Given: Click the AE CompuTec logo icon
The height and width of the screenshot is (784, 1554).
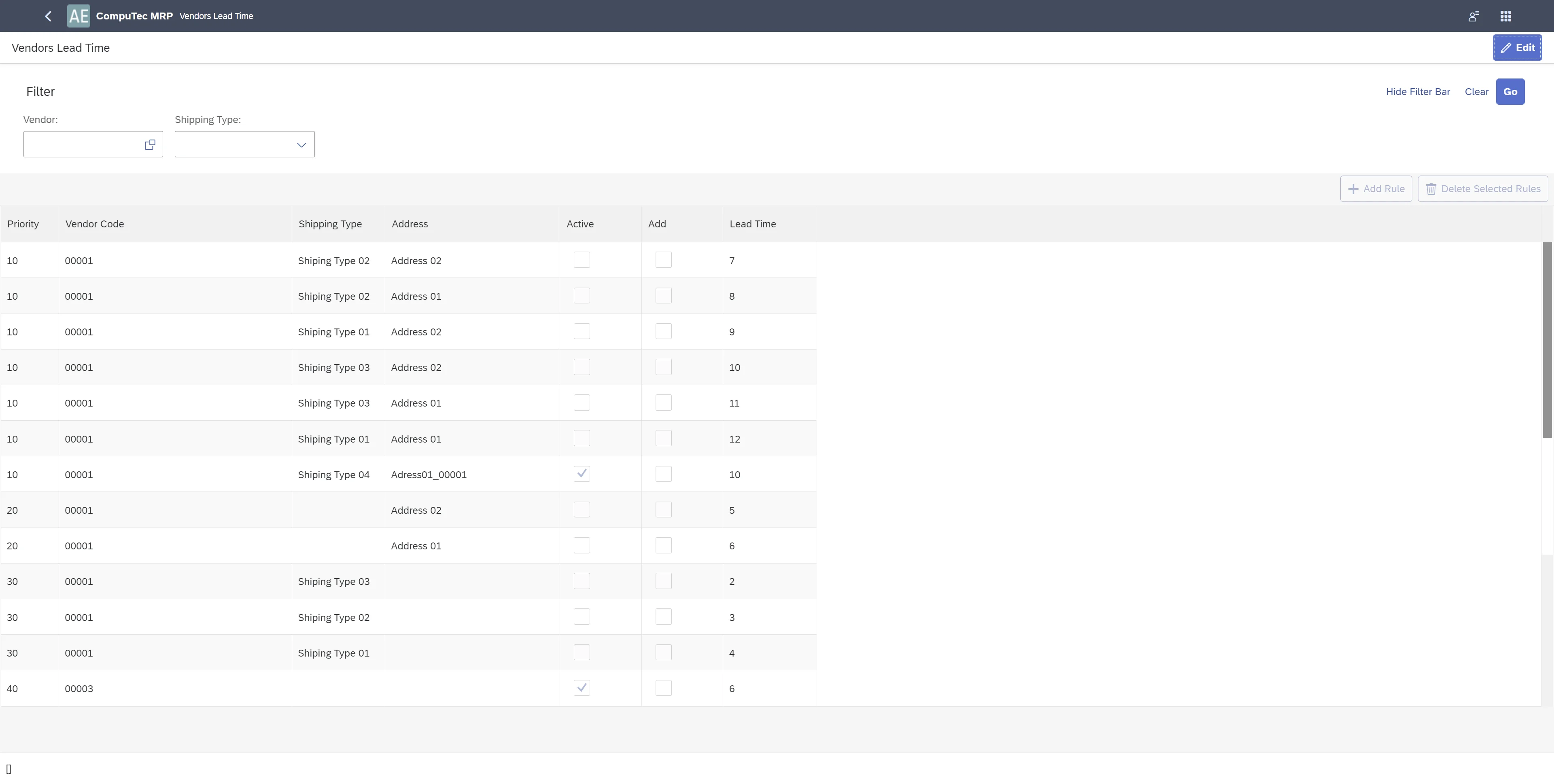Looking at the screenshot, I should point(79,16).
